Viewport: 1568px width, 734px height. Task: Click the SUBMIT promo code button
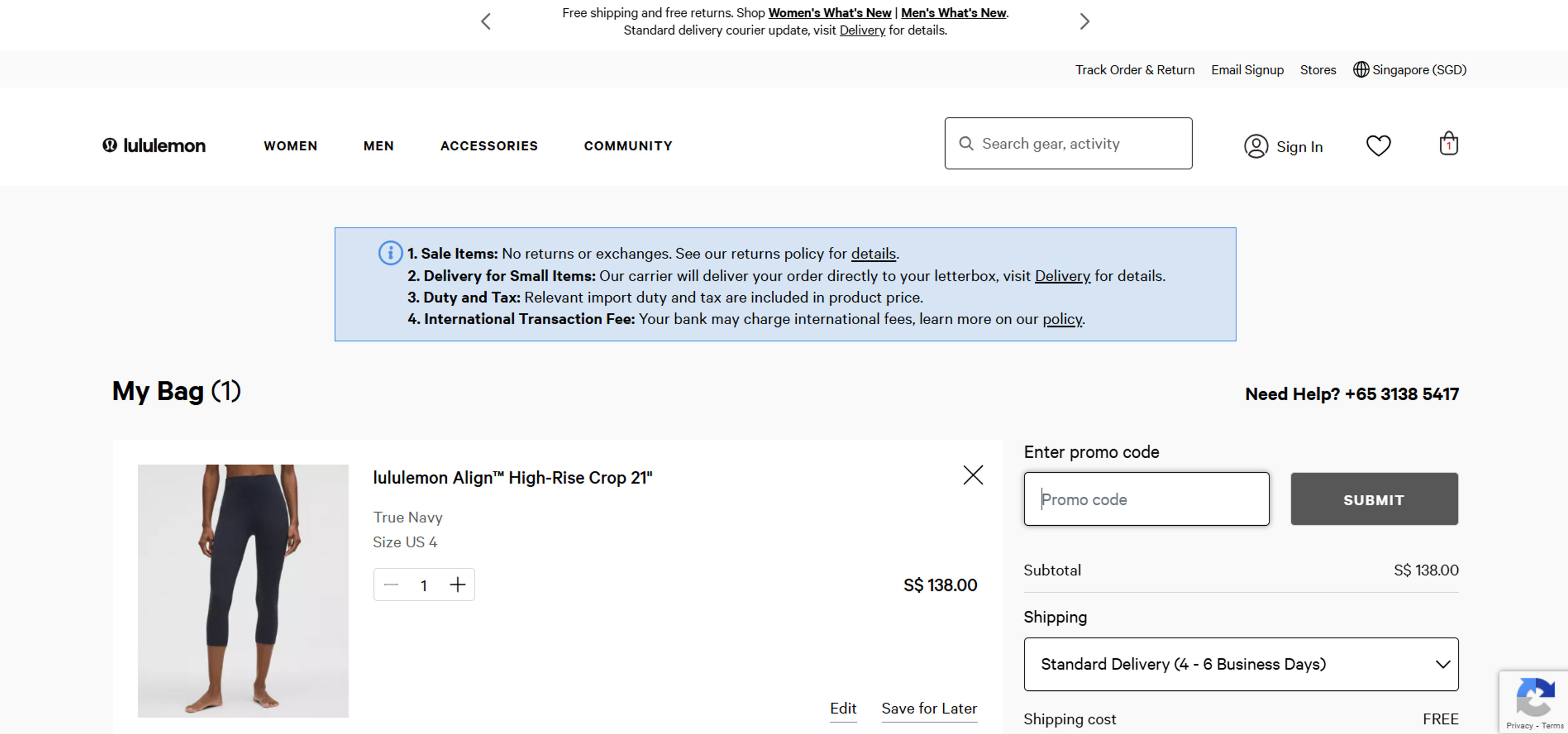[x=1373, y=499]
